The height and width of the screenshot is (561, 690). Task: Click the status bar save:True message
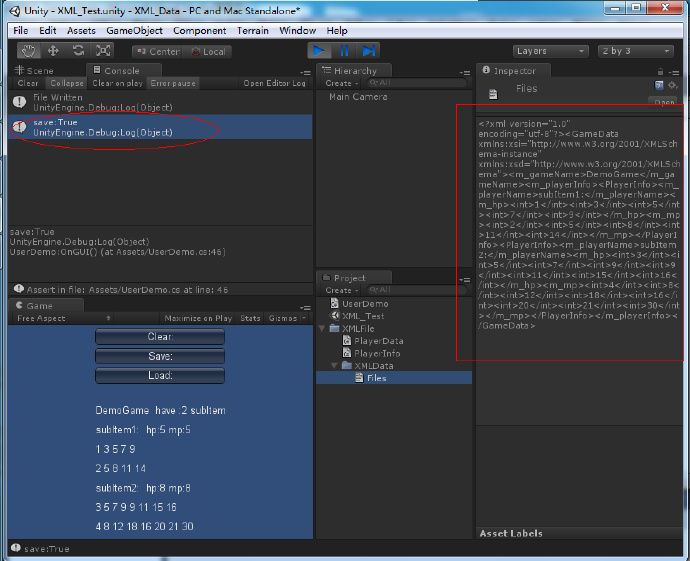pos(47,549)
